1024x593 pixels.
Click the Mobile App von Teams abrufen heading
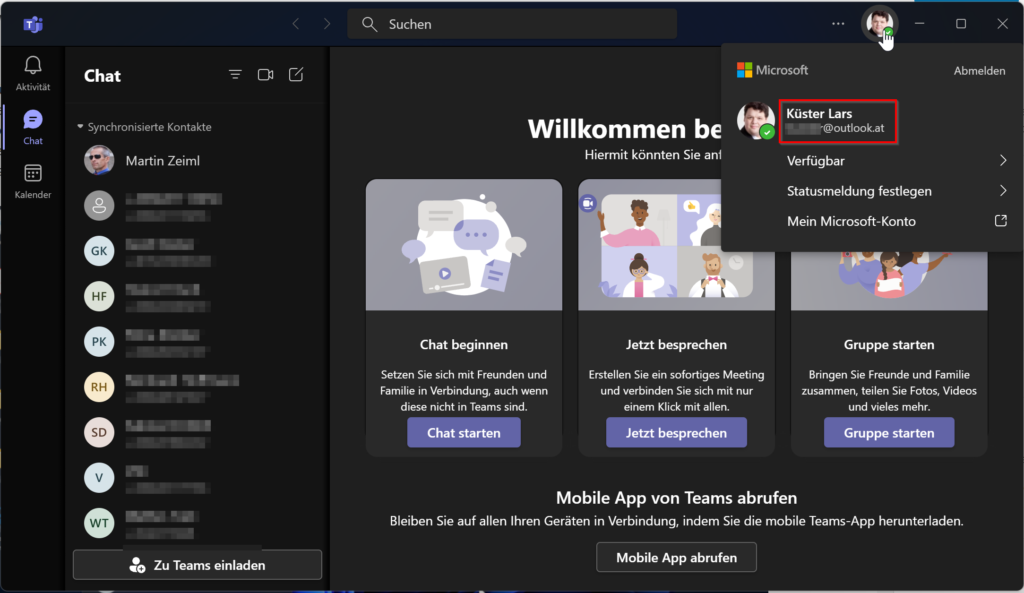click(x=676, y=498)
